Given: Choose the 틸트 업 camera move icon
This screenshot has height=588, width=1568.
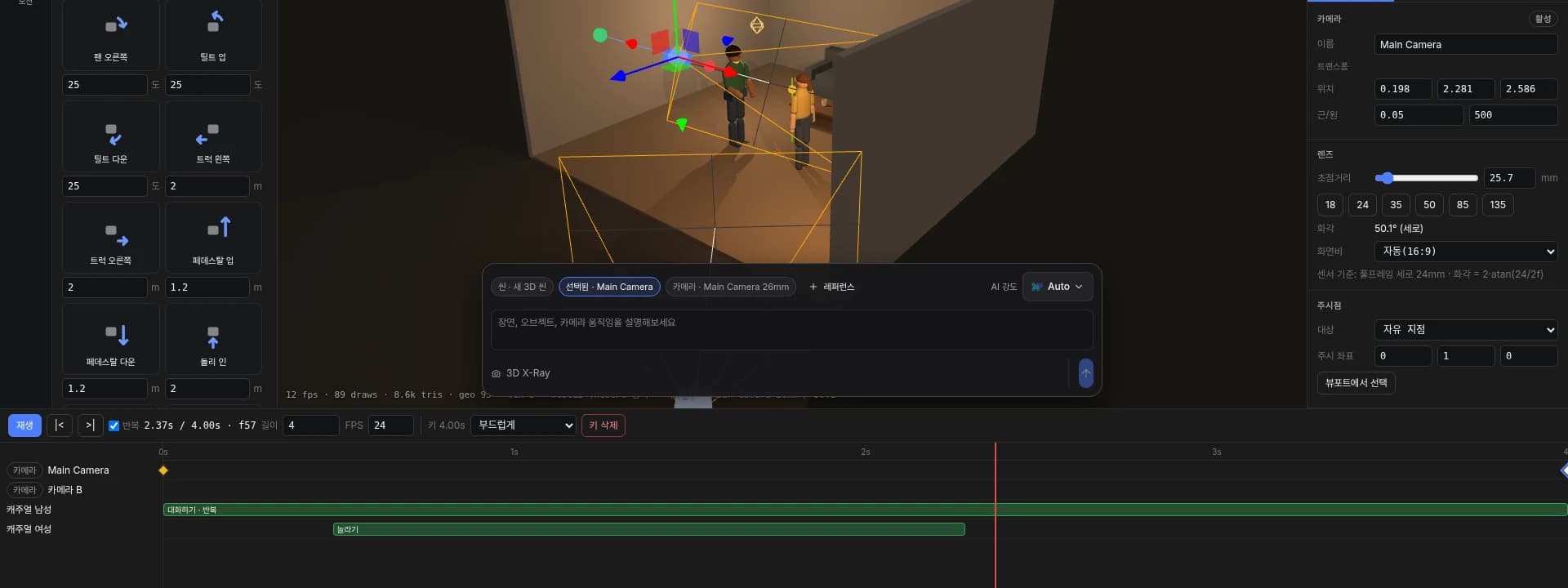Looking at the screenshot, I should [x=213, y=34].
